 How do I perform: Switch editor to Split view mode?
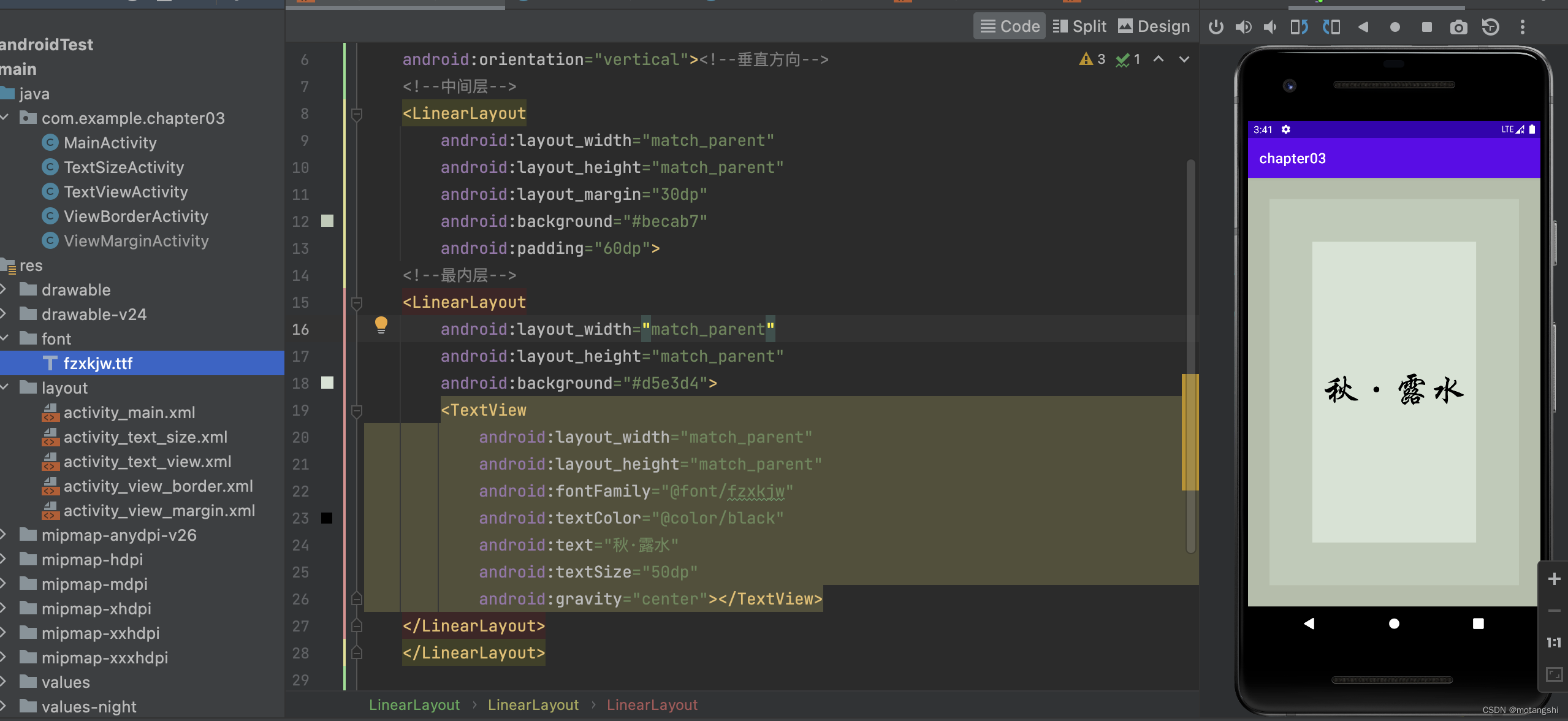1079,26
